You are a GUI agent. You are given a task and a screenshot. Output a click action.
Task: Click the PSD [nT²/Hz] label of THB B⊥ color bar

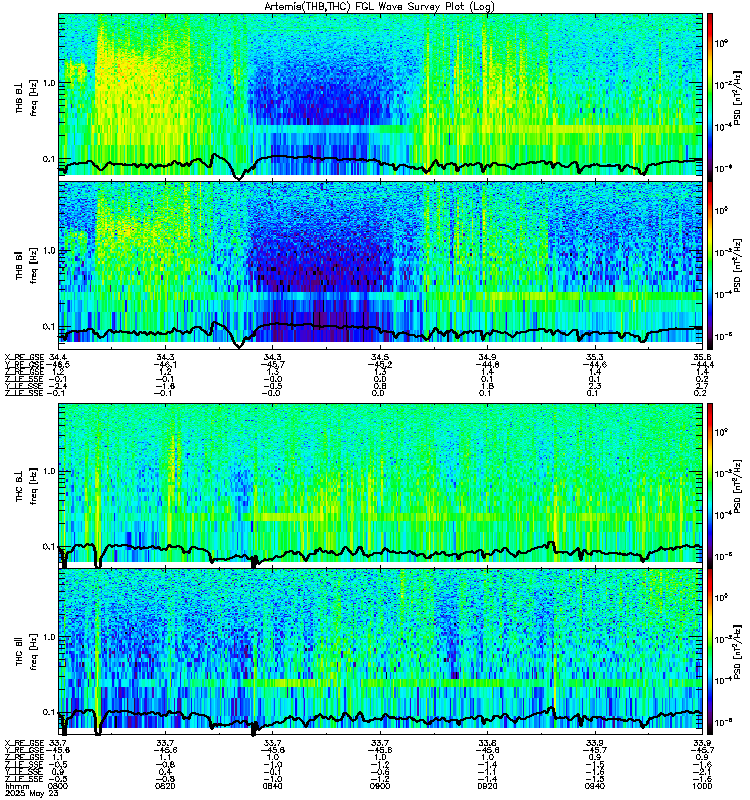[738, 97]
